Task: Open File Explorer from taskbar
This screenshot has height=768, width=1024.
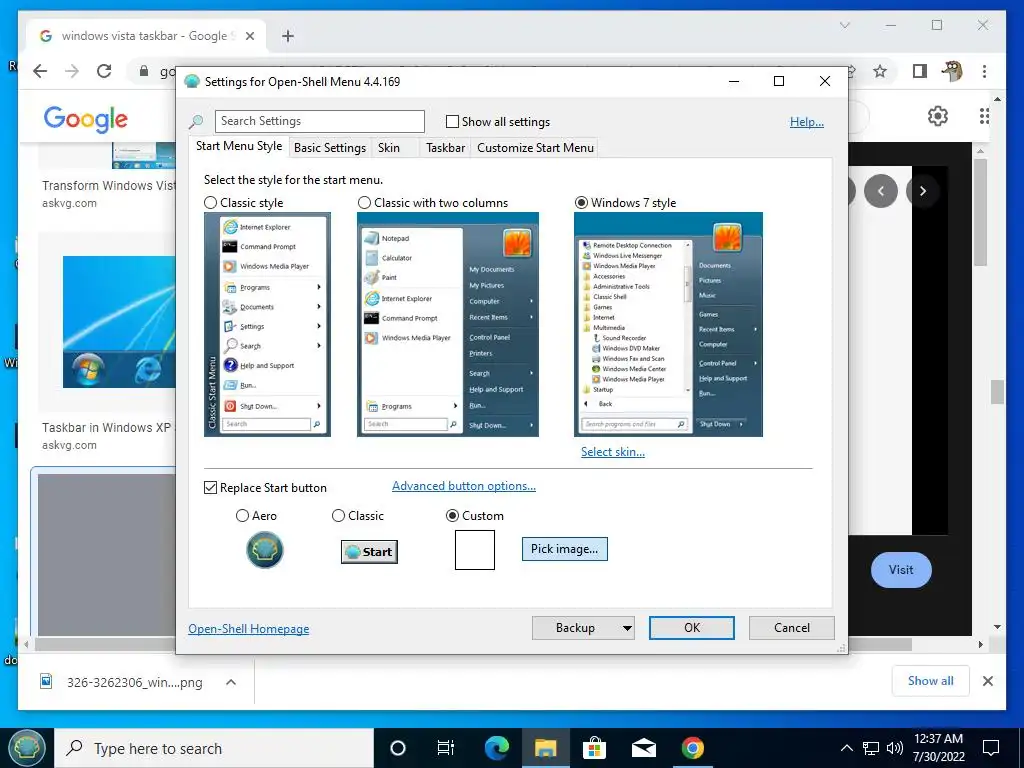Action: pyautogui.click(x=545, y=748)
